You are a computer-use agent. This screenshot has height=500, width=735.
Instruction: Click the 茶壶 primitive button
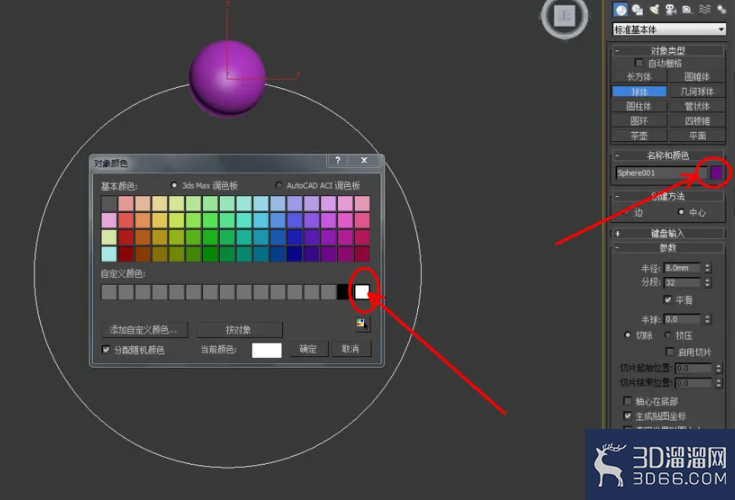639,136
